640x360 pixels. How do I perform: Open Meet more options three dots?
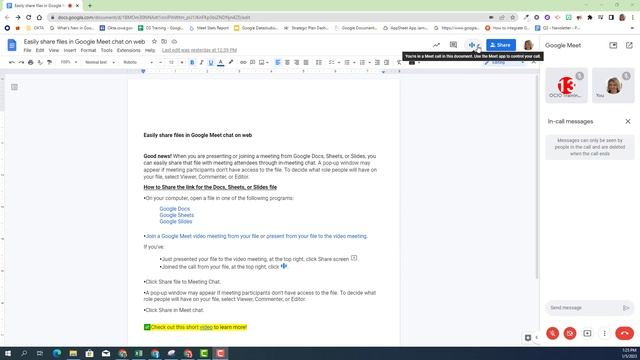[604, 333]
